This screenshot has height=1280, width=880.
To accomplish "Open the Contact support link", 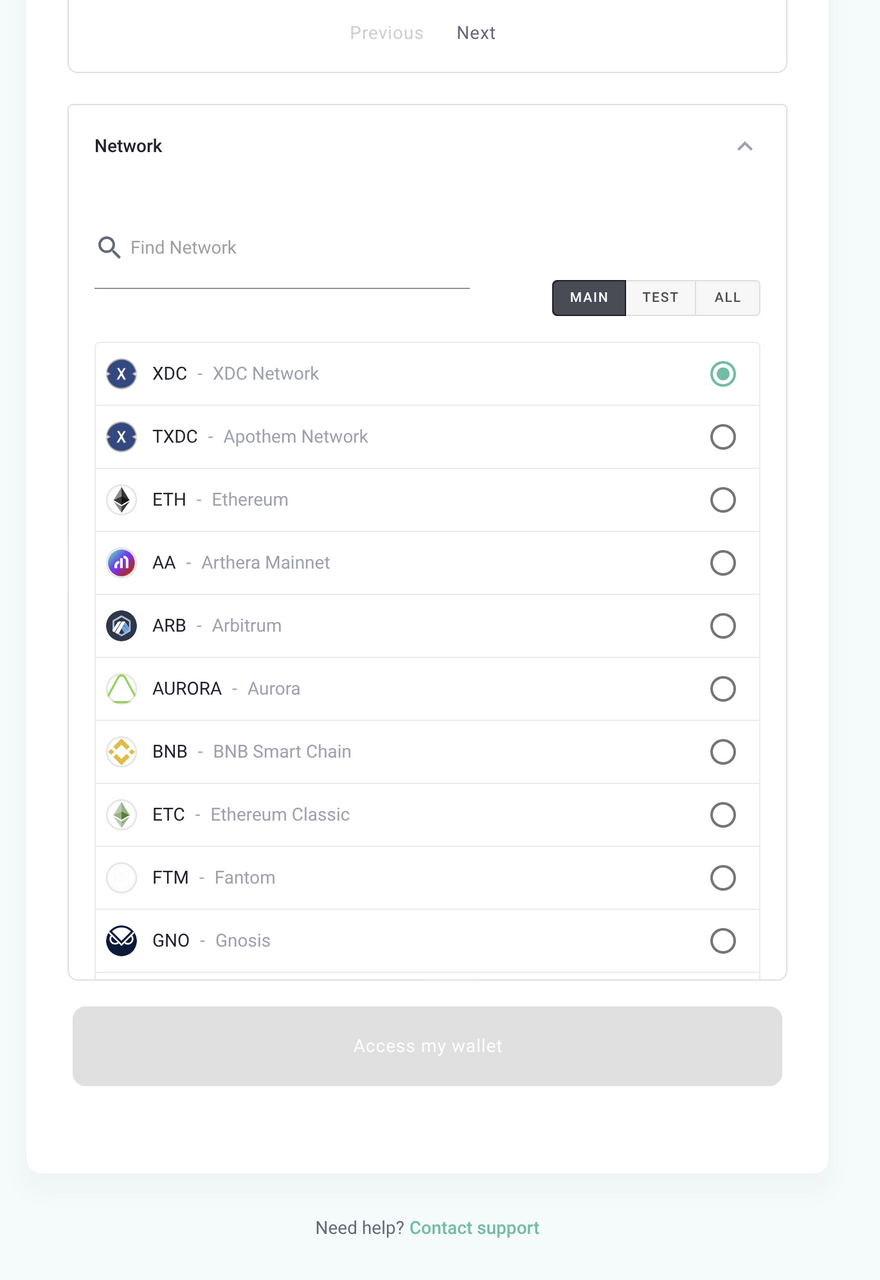I will point(474,1228).
